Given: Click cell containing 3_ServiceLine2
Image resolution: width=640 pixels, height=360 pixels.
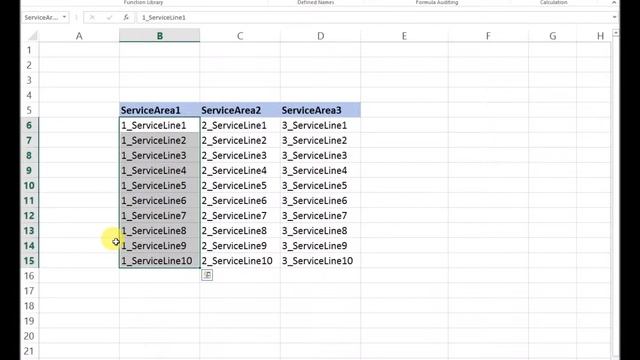Looking at the screenshot, I should click(320, 140).
